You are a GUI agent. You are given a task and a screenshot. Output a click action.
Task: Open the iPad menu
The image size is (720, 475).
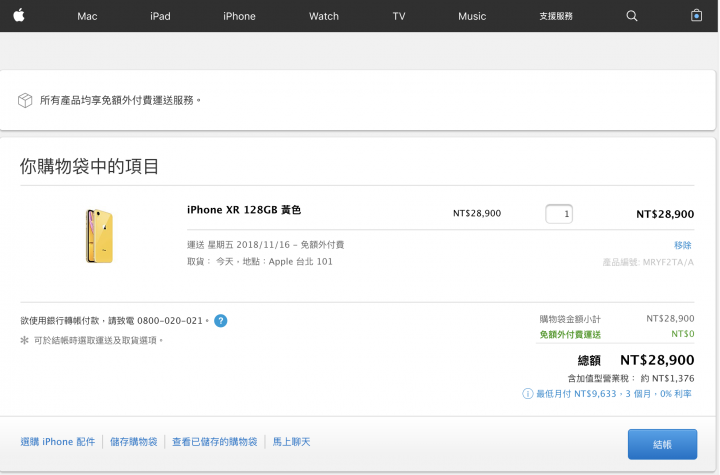[160, 17]
